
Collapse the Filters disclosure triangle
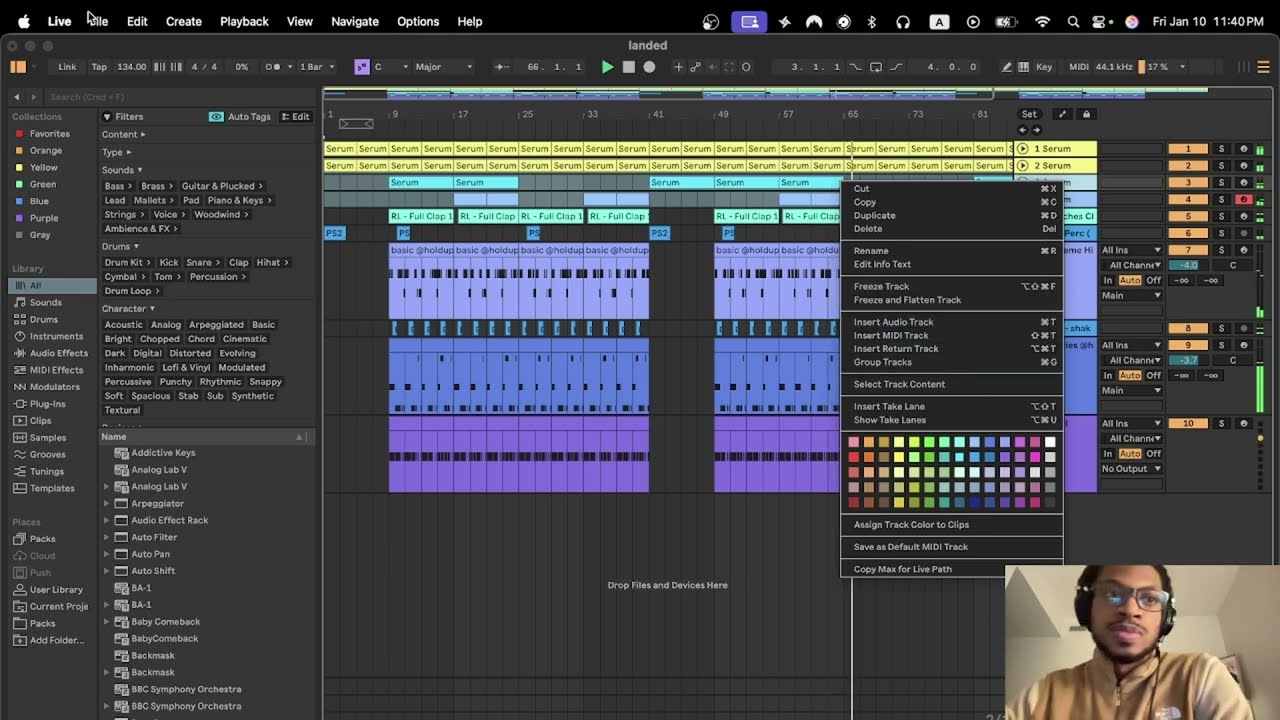pos(107,117)
